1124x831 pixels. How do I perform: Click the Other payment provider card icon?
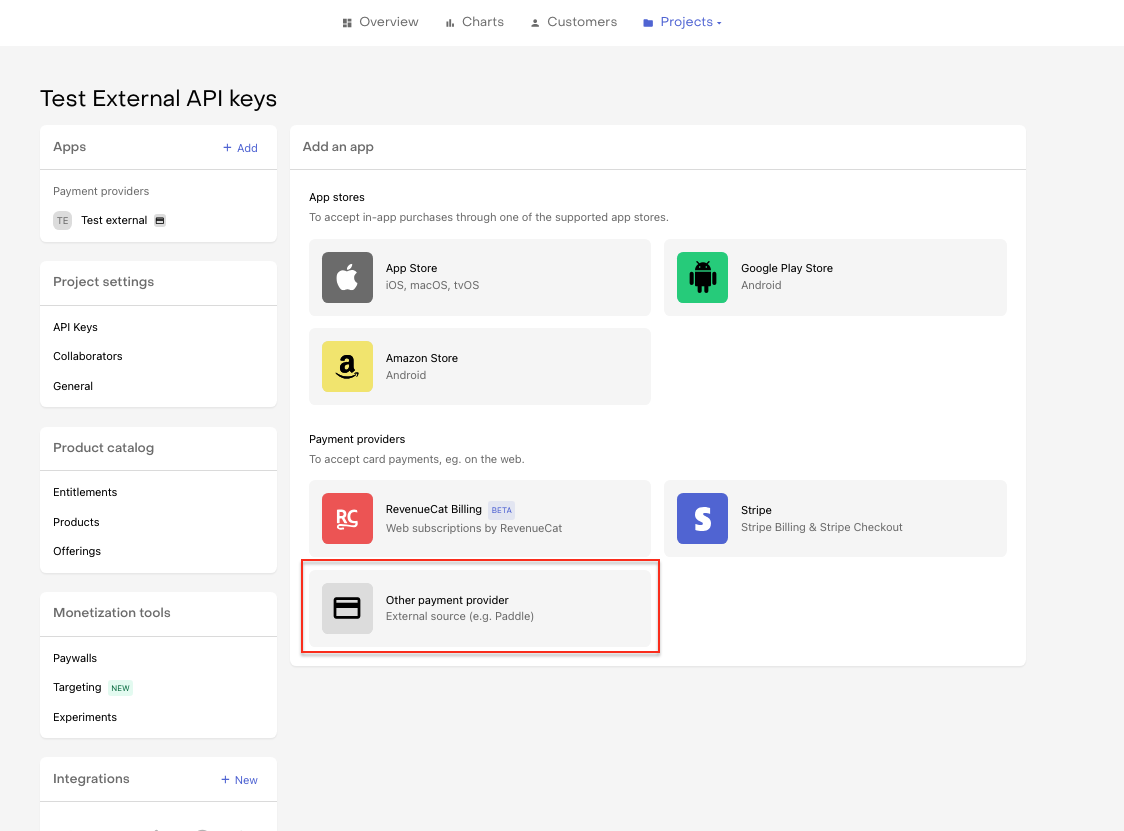pos(347,608)
